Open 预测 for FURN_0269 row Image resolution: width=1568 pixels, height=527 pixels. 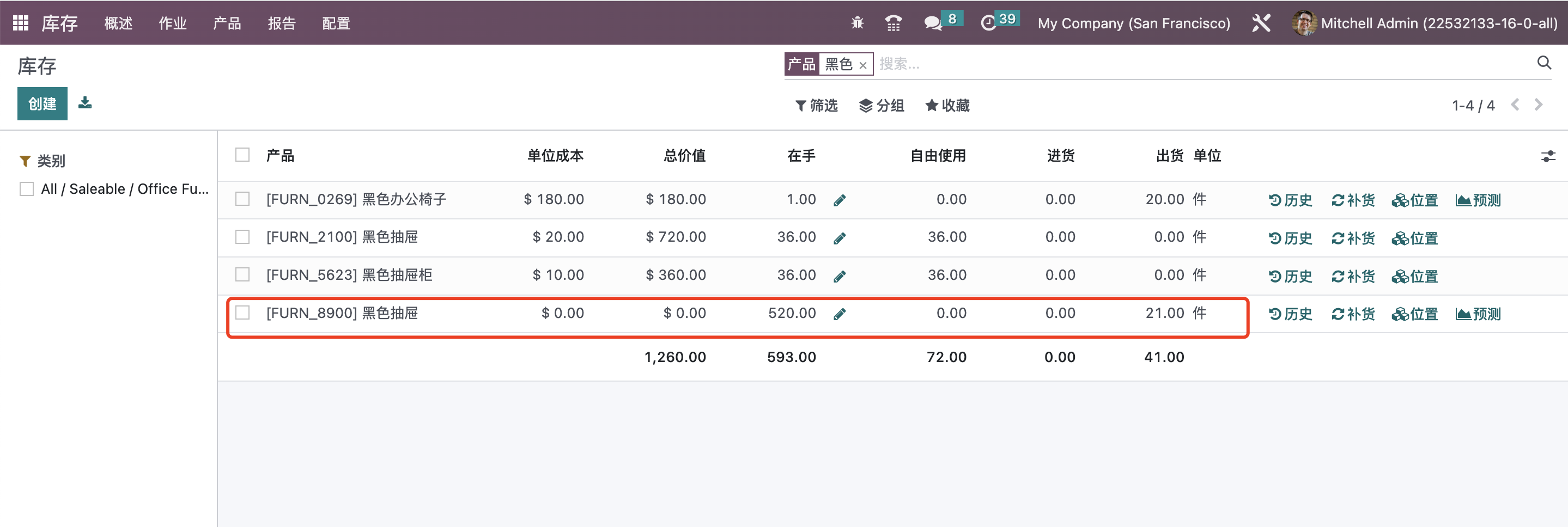pyautogui.click(x=1478, y=200)
